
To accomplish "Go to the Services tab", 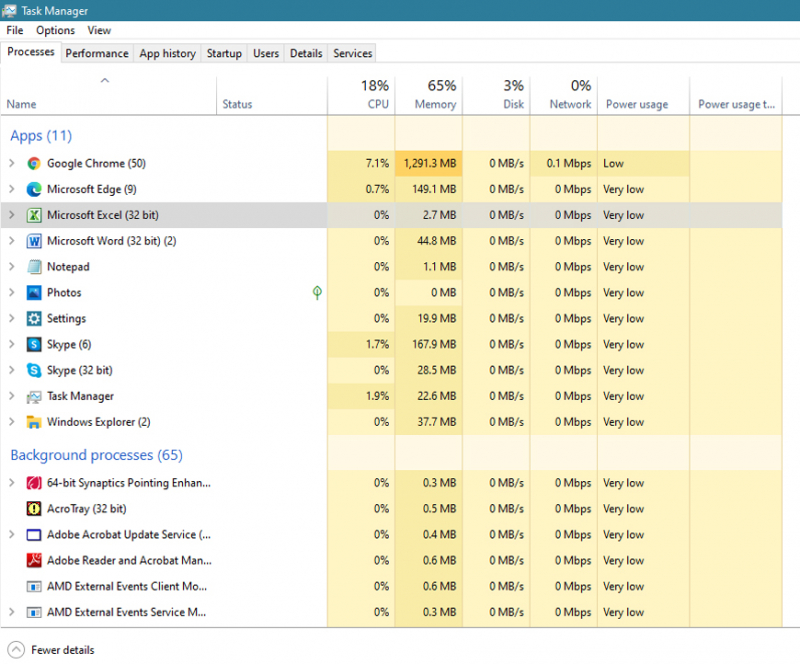I will (x=353, y=54).
